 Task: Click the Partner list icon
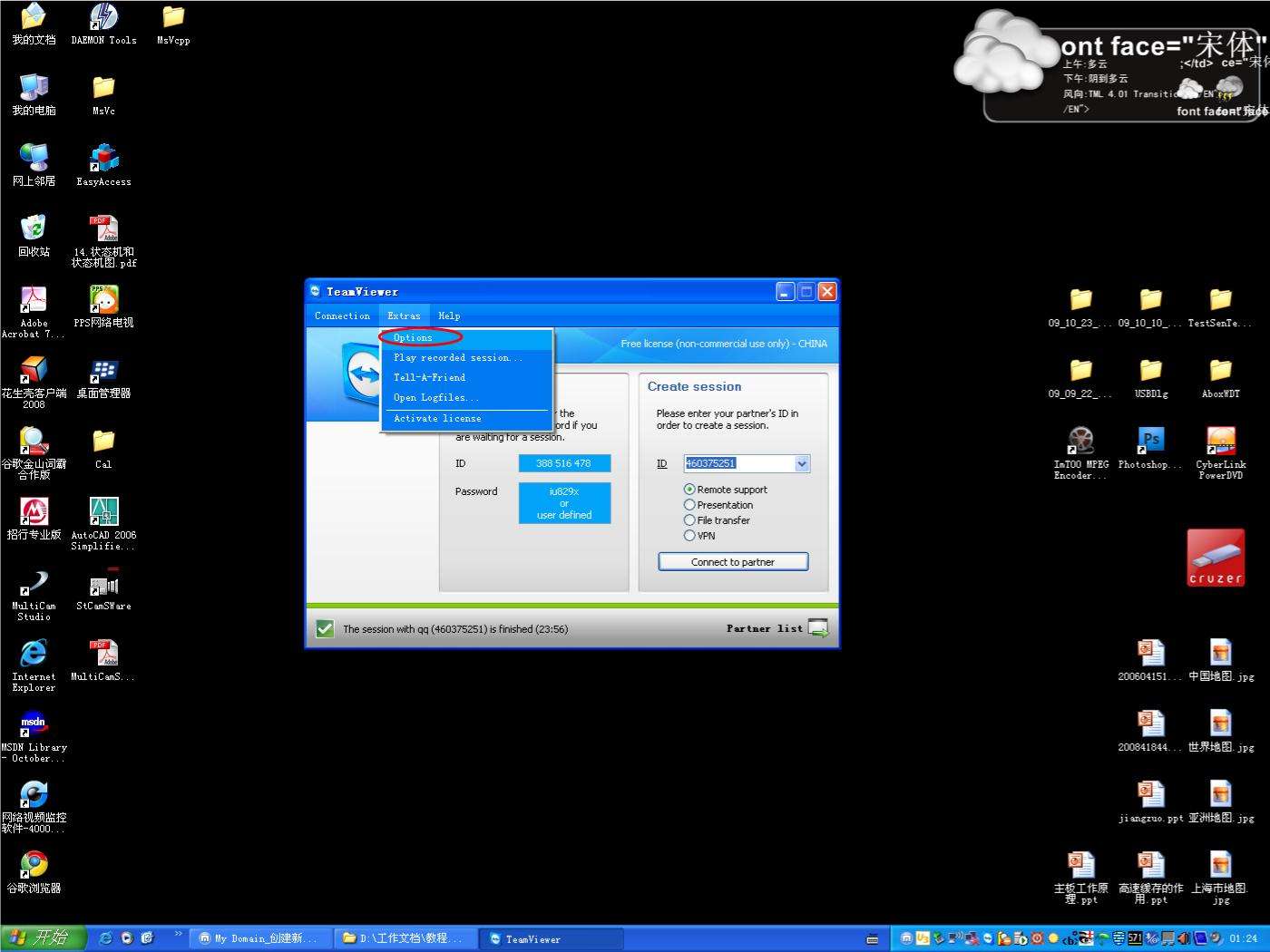(817, 628)
